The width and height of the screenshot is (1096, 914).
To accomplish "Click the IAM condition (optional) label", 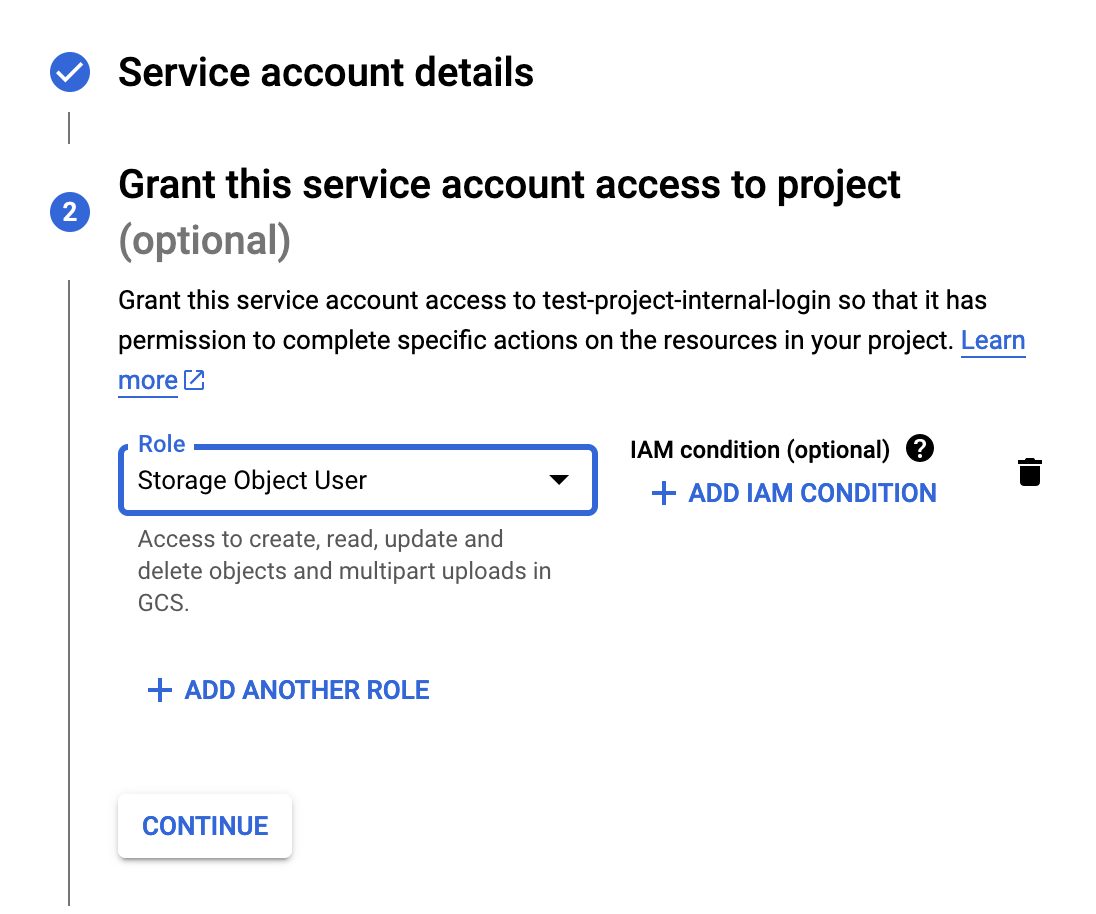I will click(760, 450).
